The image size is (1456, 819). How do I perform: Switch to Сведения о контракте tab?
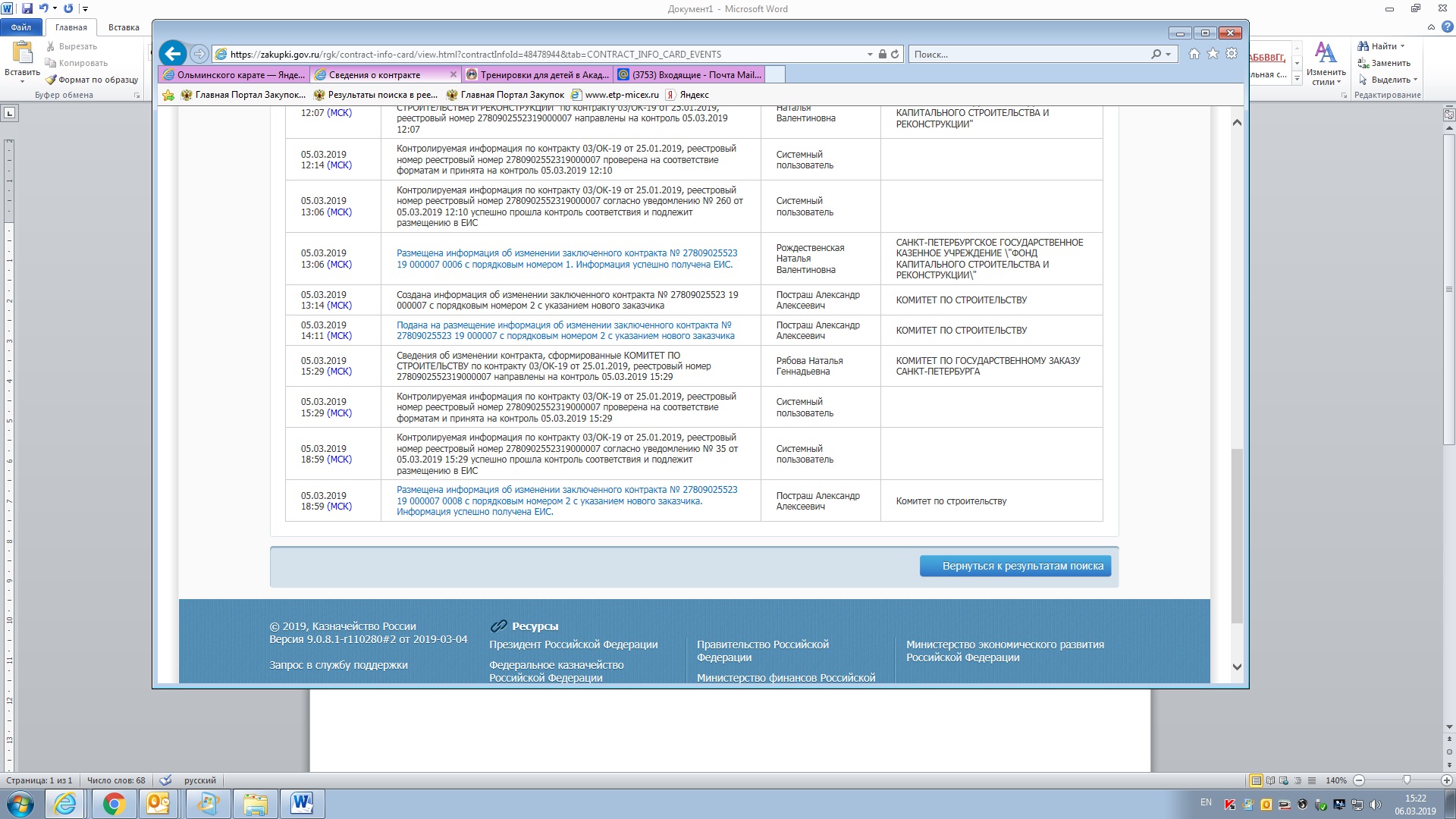tap(375, 75)
